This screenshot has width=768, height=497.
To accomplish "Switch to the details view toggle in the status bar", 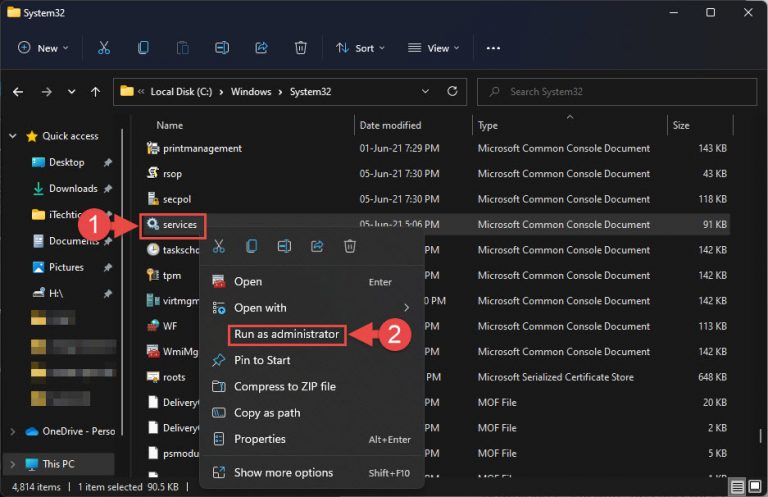I will point(737,486).
